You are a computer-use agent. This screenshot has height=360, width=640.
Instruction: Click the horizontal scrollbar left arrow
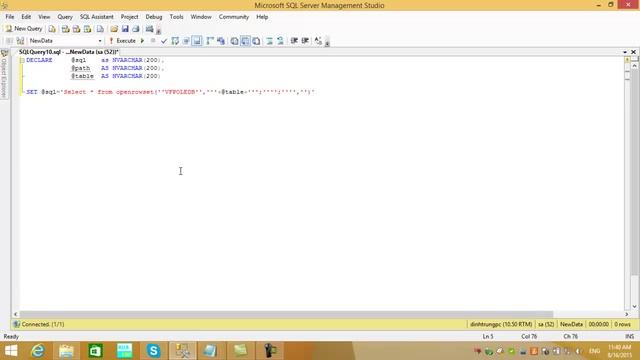pyautogui.click(x=16, y=314)
